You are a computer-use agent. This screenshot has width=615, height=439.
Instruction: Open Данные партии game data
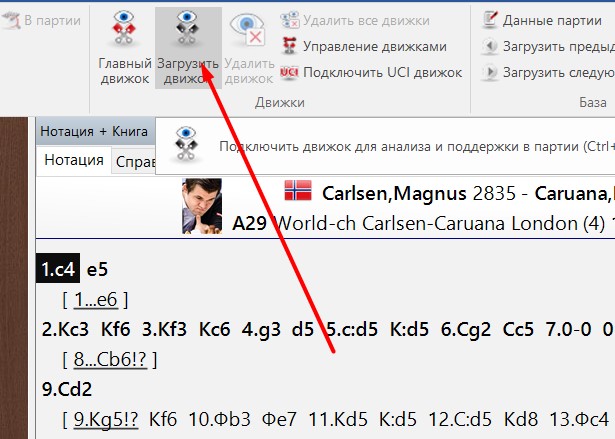pyautogui.click(x=542, y=20)
